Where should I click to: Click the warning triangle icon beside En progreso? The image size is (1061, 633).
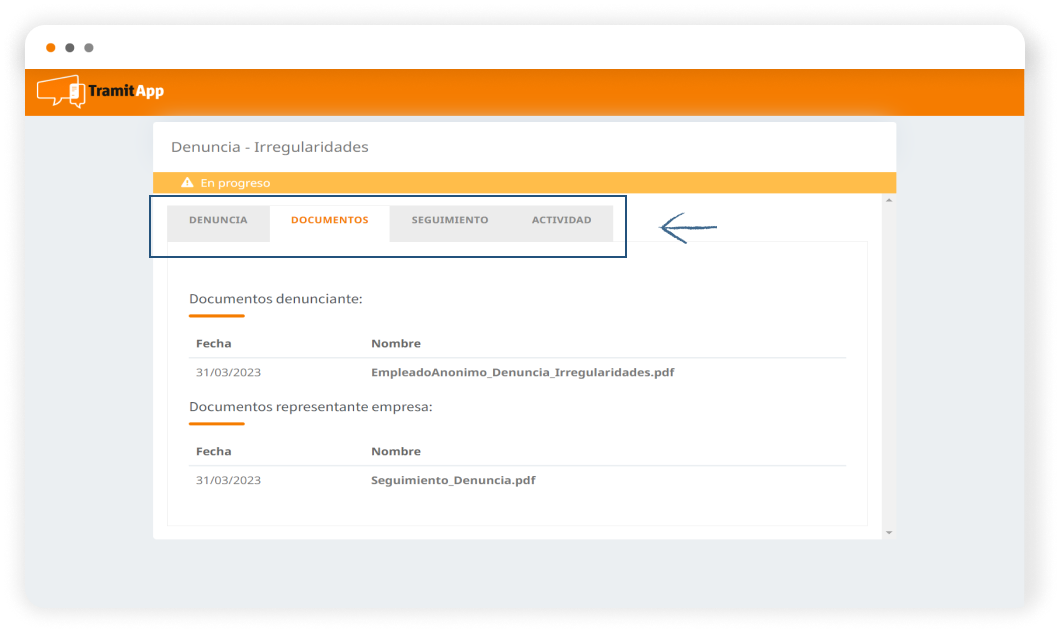click(x=187, y=183)
